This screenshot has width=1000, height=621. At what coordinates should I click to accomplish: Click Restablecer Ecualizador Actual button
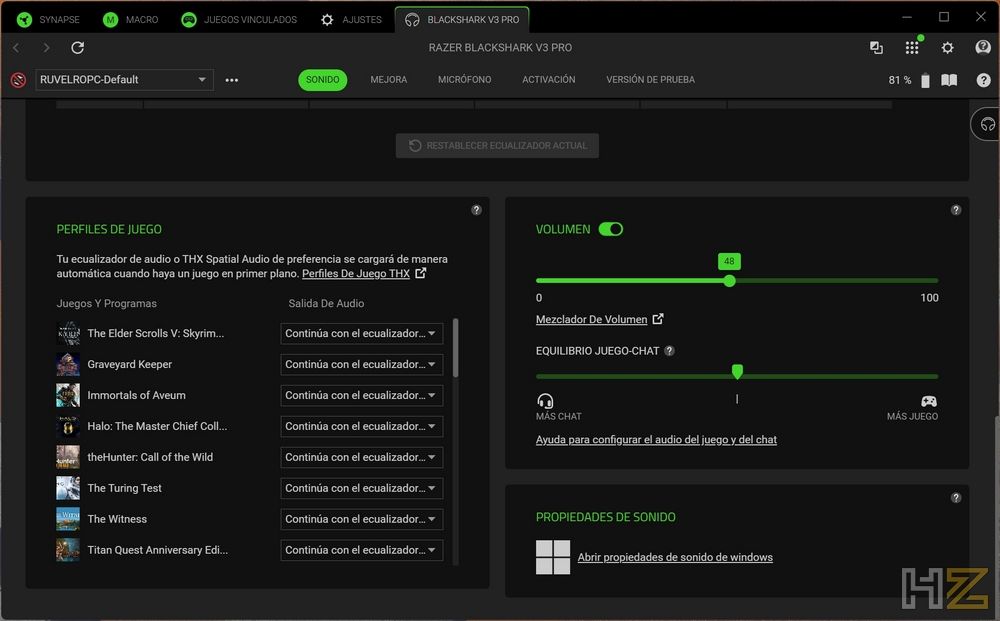click(x=497, y=145)
